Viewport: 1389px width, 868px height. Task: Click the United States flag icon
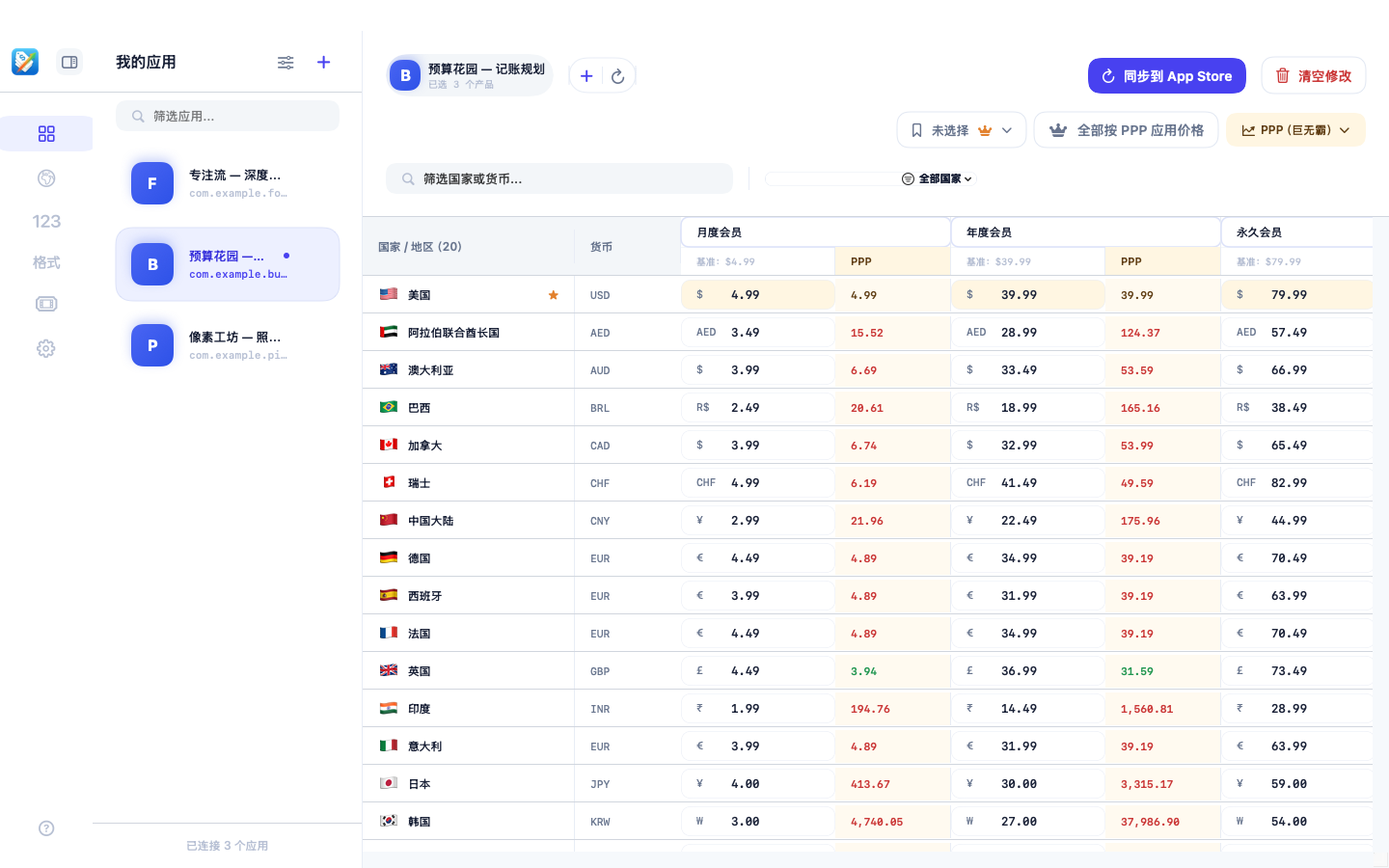pyautogui.click(x=389, y=294)
